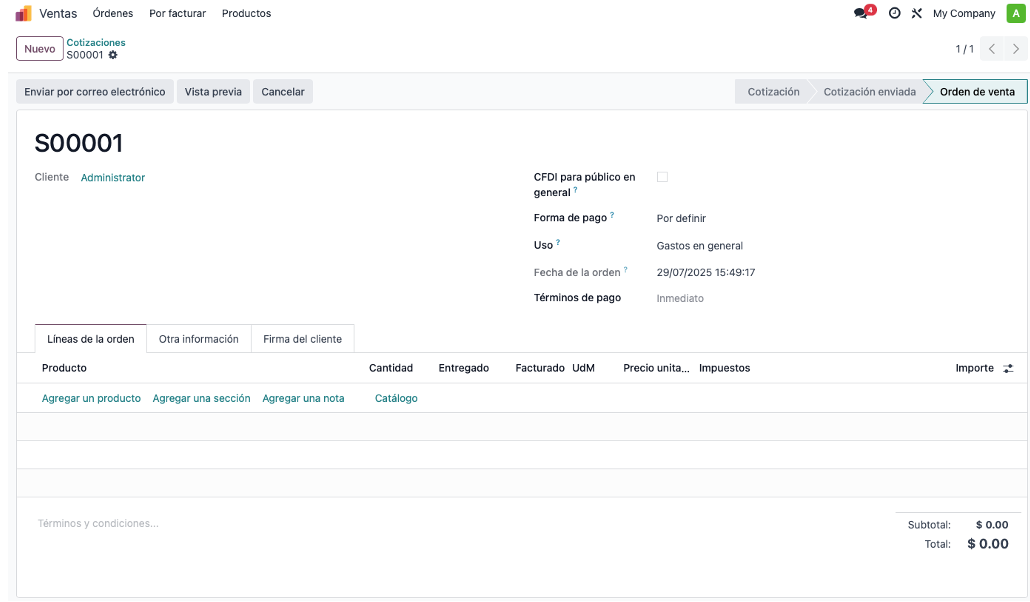Click the Agregar un producto link
The height and width of the screenshot is (602, 1030).
(91, 398)
